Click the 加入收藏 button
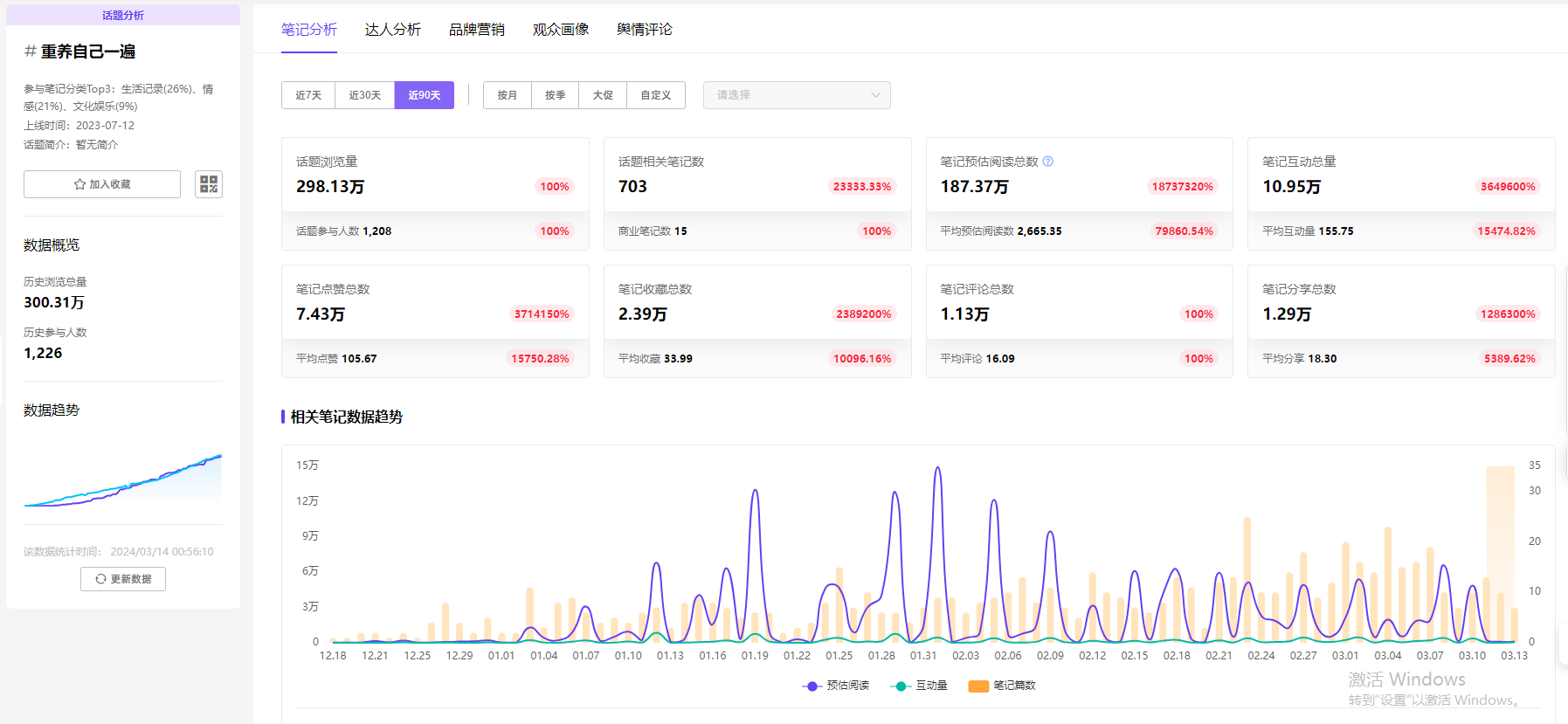The height and width of the screenshot is (724, 1568). tap(102, 184)
